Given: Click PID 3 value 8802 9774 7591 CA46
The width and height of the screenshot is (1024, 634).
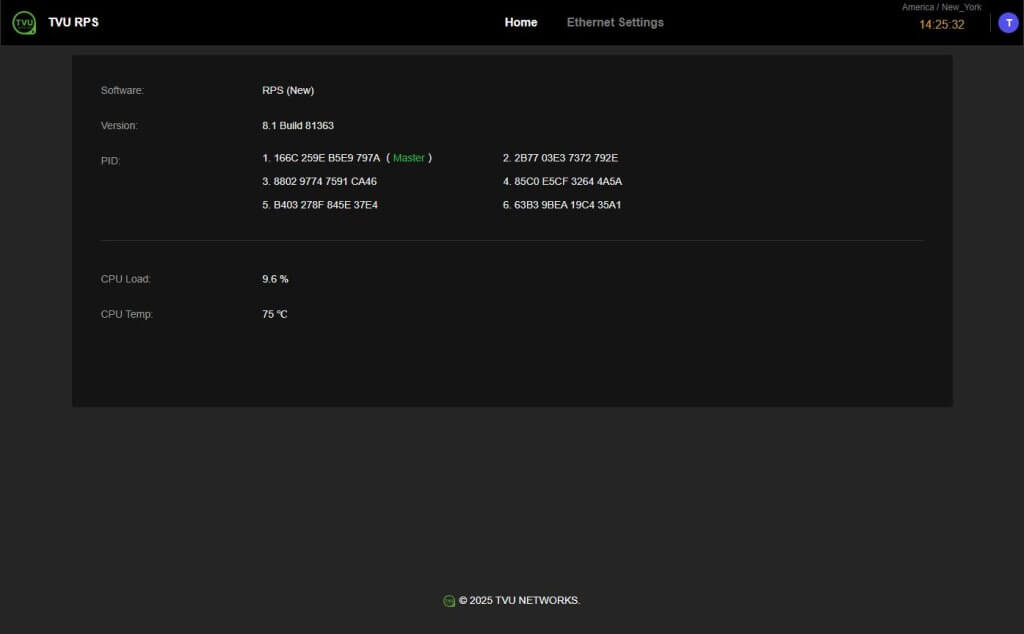Looking at the screenshot, I should pos(325,182).
